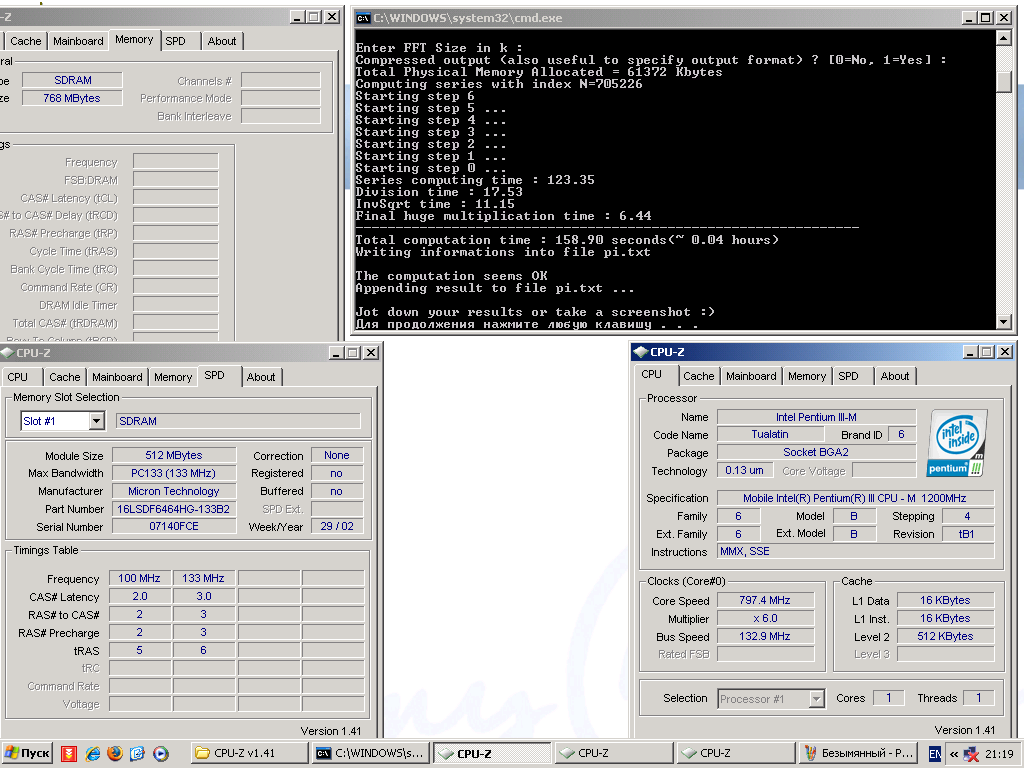Click Multiplier value x 6.0
The image size is (1024, 768).
pos(765,618)
